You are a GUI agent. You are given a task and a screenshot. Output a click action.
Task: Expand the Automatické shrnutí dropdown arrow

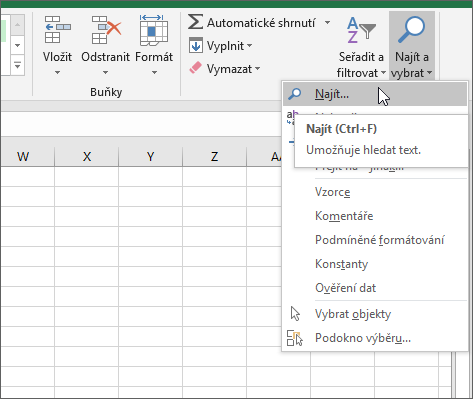(327, 23)
